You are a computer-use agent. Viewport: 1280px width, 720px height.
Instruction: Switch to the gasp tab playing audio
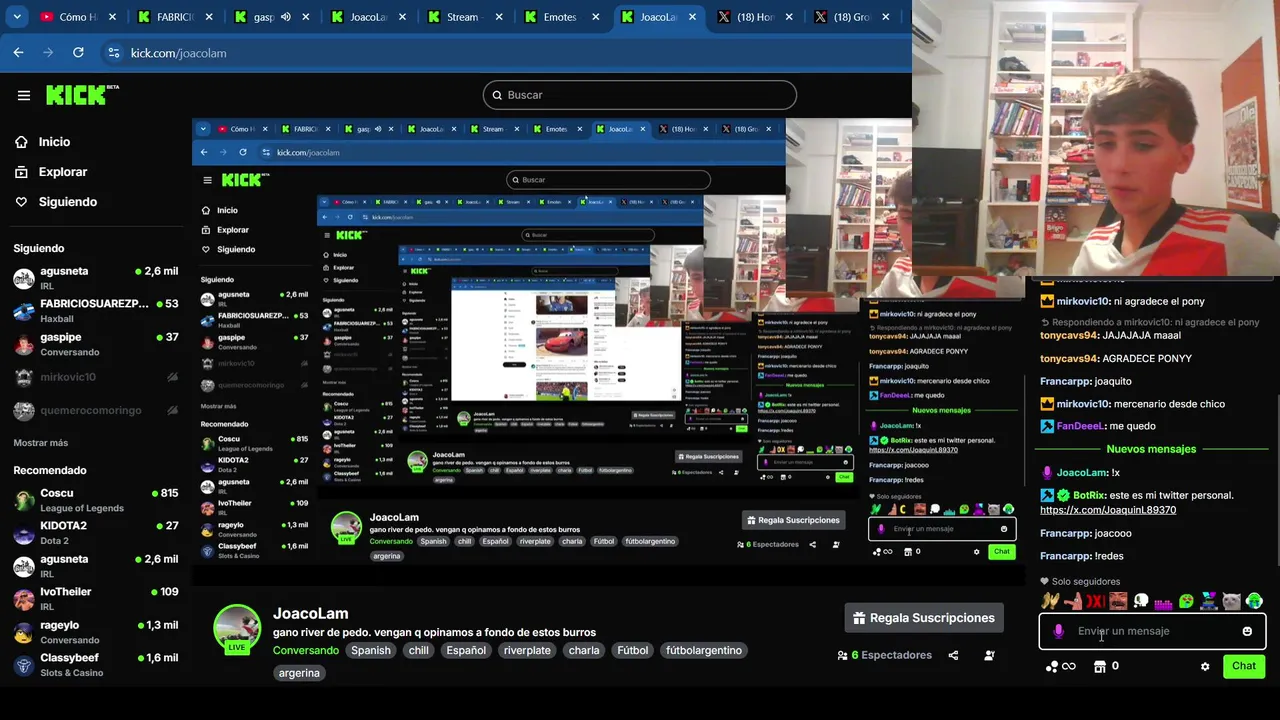click(270, 17)
